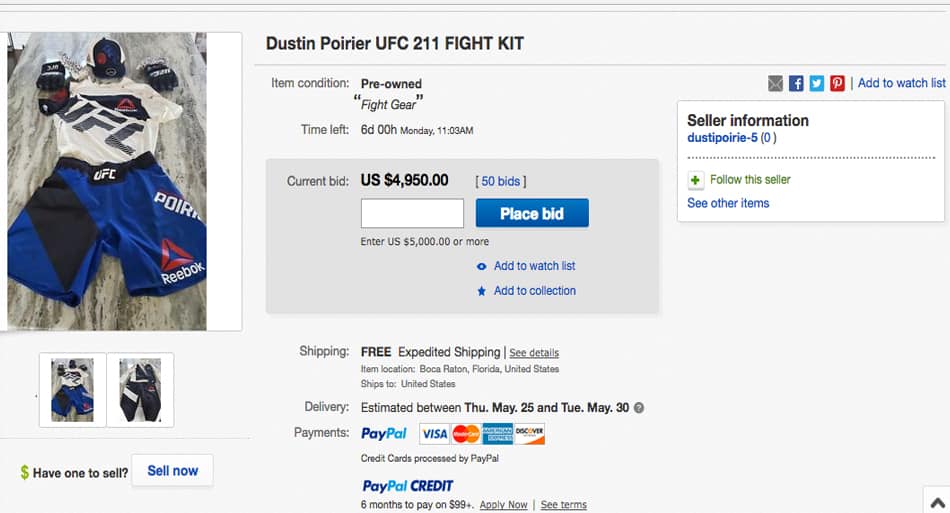Click the PayPal logo in payments
Viewport: 950px width, 513px height.
(x=384, y=434)
